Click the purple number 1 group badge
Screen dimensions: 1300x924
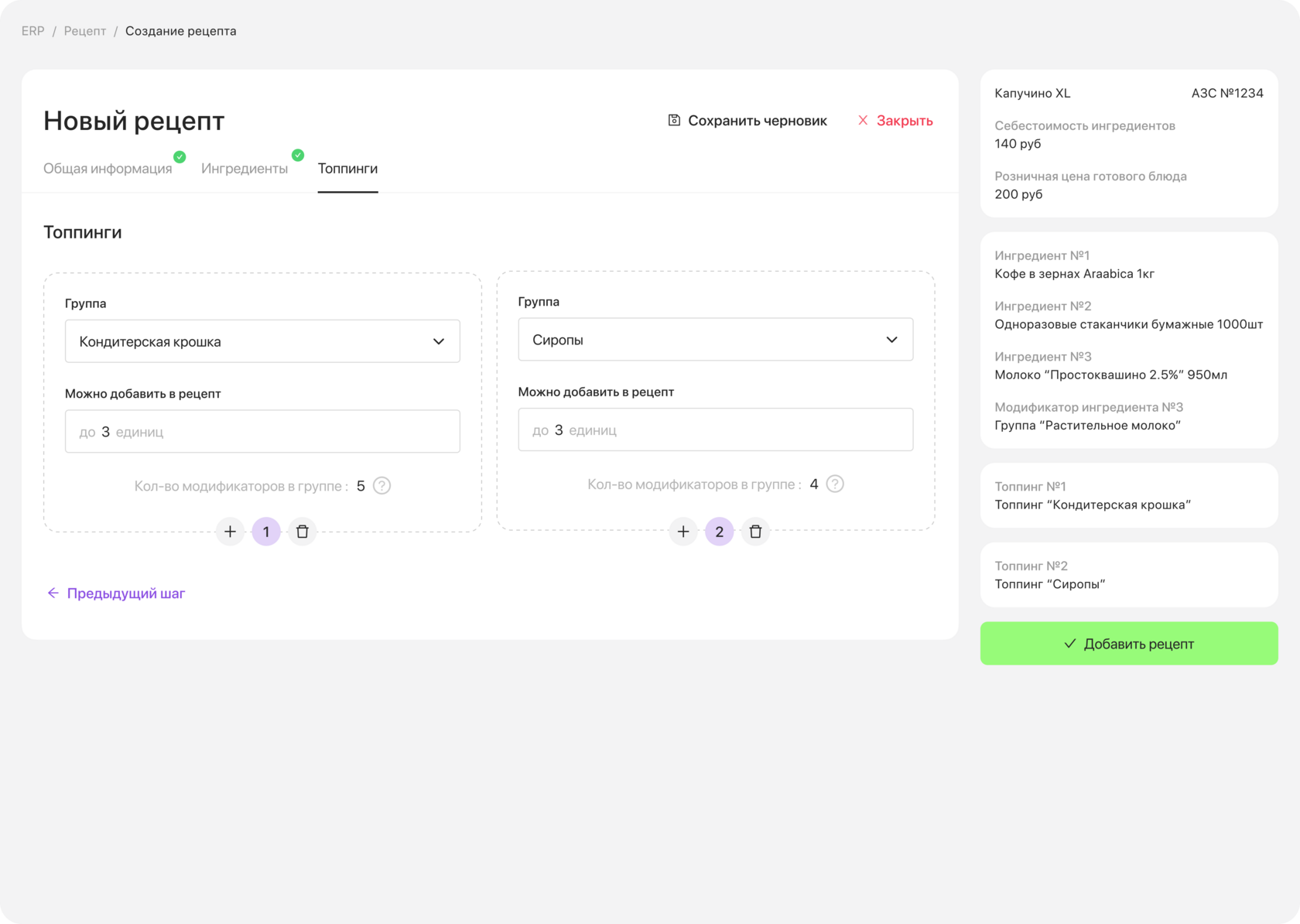266,532
